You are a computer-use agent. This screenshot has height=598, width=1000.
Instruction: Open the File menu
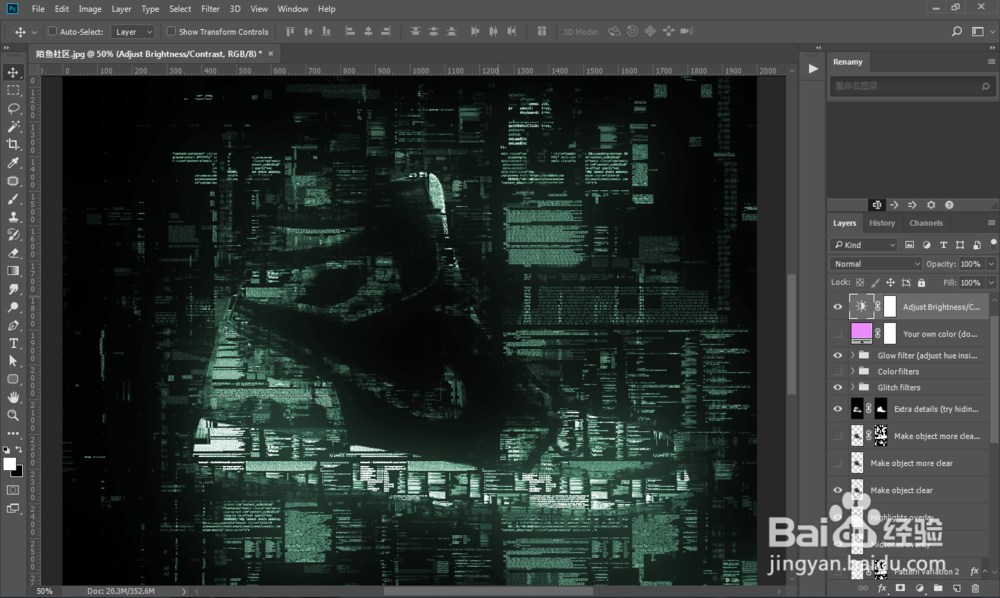(x=38, y=9)
